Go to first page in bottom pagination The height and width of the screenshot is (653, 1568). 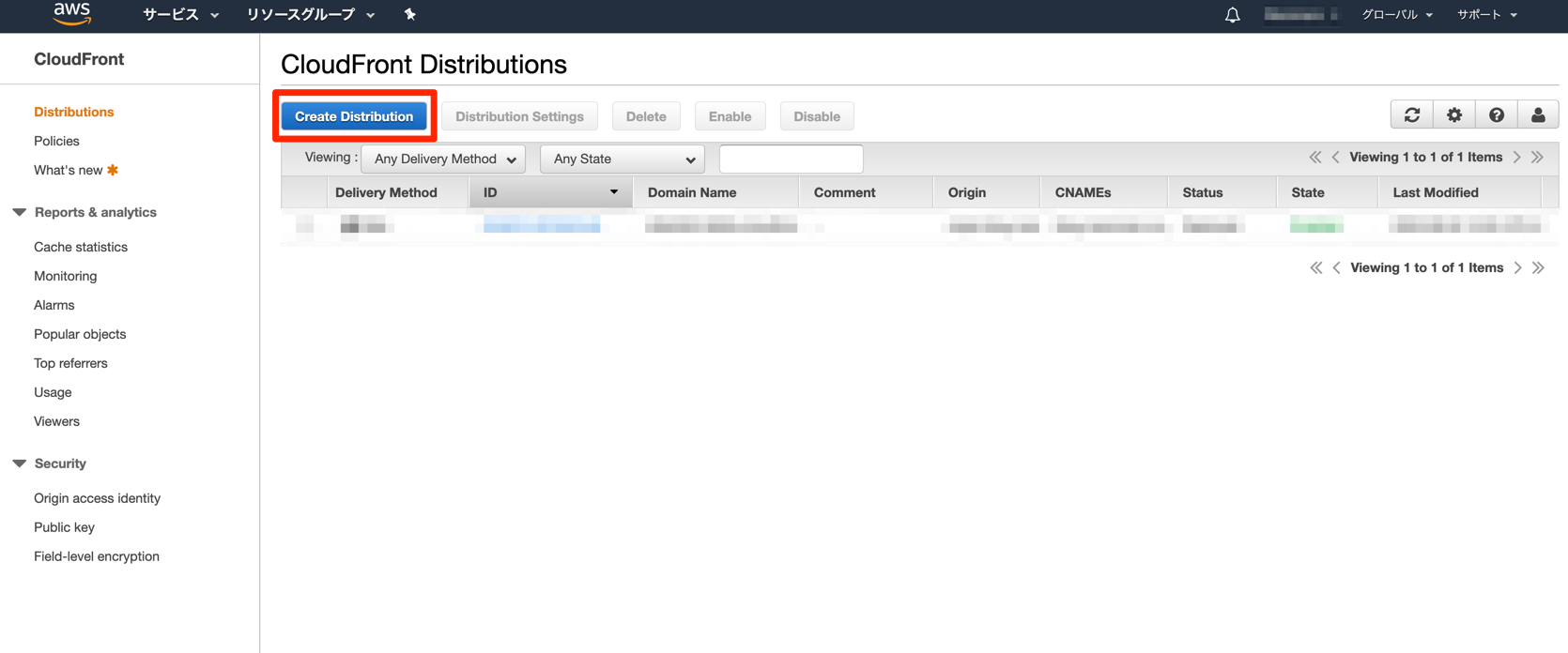[1315, 268]
